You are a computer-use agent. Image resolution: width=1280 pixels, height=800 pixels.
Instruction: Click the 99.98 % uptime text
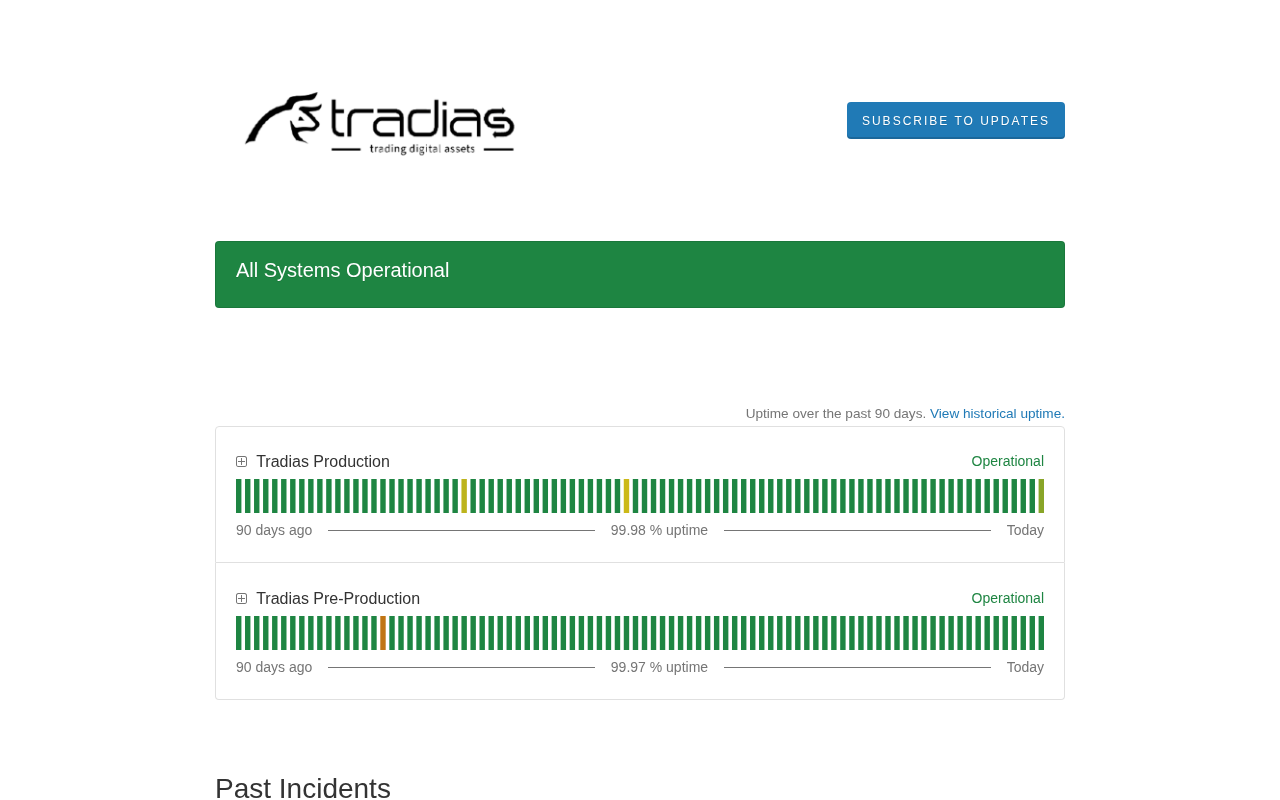(659, 530)
